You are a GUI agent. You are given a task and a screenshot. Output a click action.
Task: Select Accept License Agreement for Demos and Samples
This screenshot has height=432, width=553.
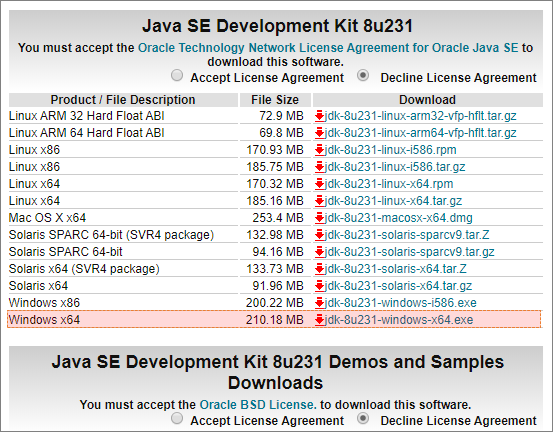click(x=177, y=419)
